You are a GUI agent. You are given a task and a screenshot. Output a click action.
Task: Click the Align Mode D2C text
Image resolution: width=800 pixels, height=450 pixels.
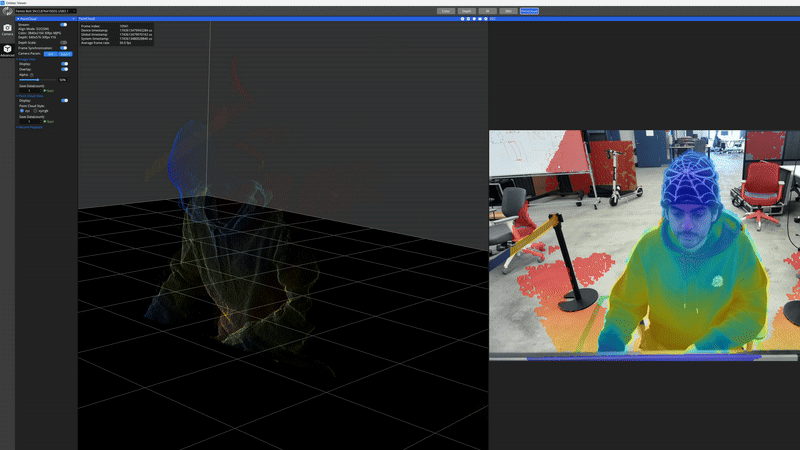coord(34,29)
